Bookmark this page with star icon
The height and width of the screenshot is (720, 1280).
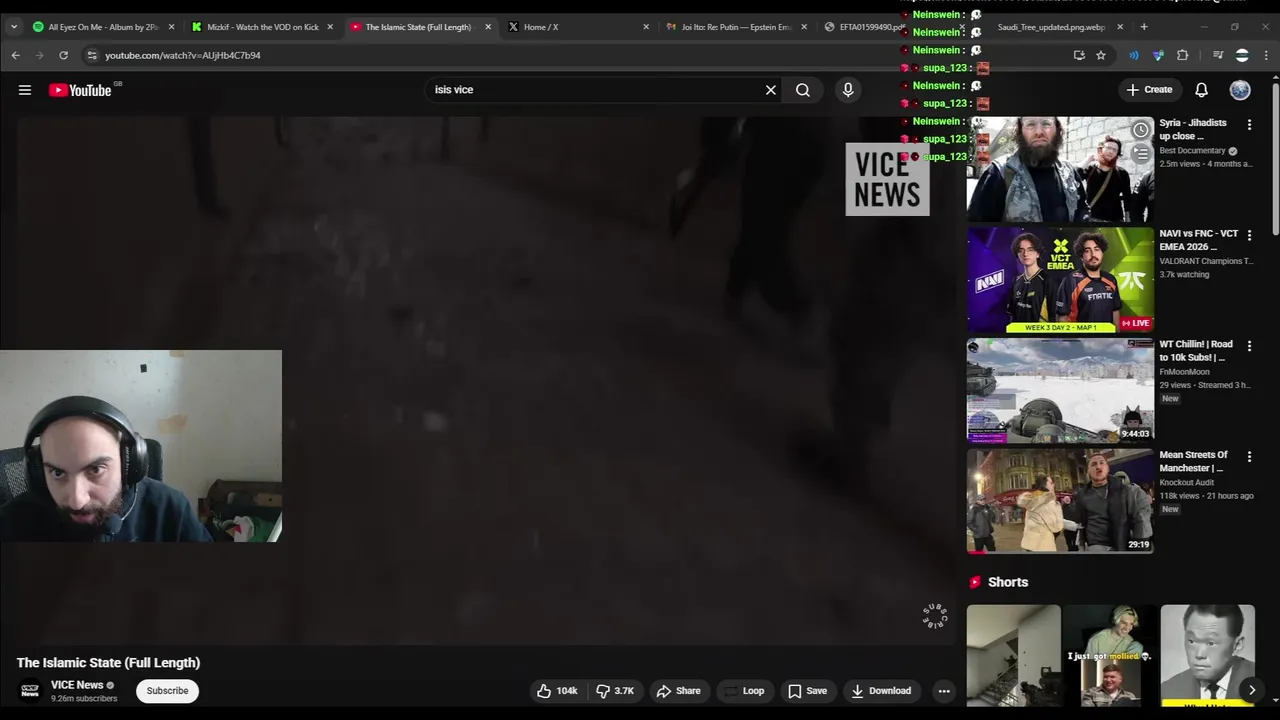1101,55
